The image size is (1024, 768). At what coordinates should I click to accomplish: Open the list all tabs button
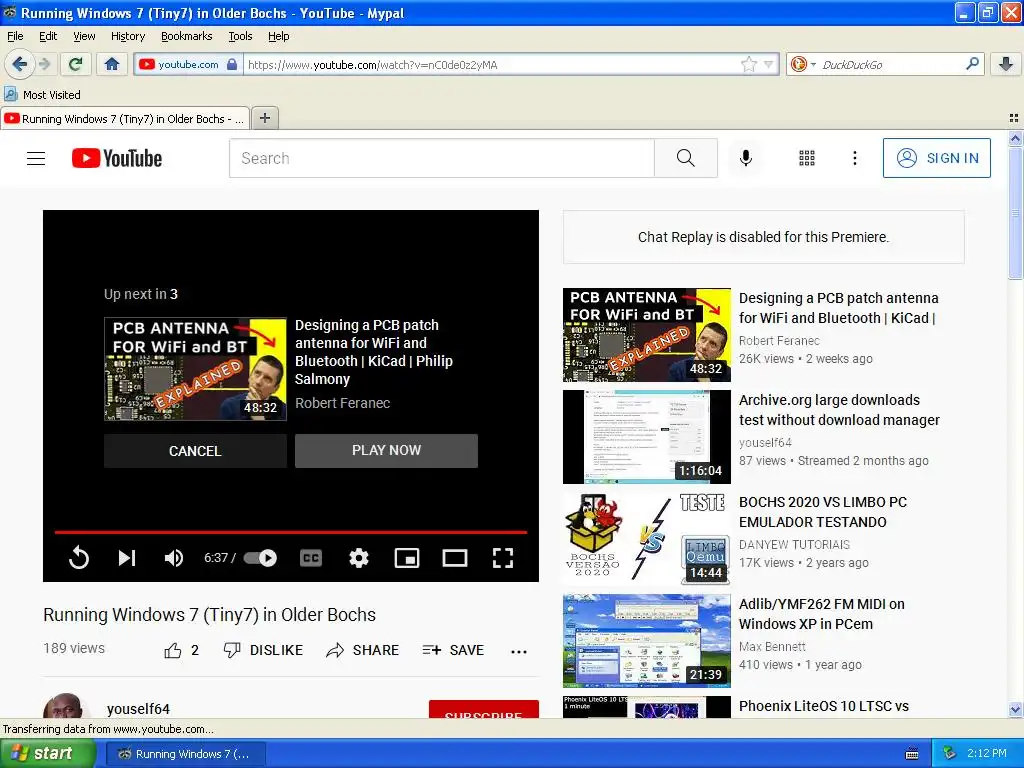(x=1014, y=118)
